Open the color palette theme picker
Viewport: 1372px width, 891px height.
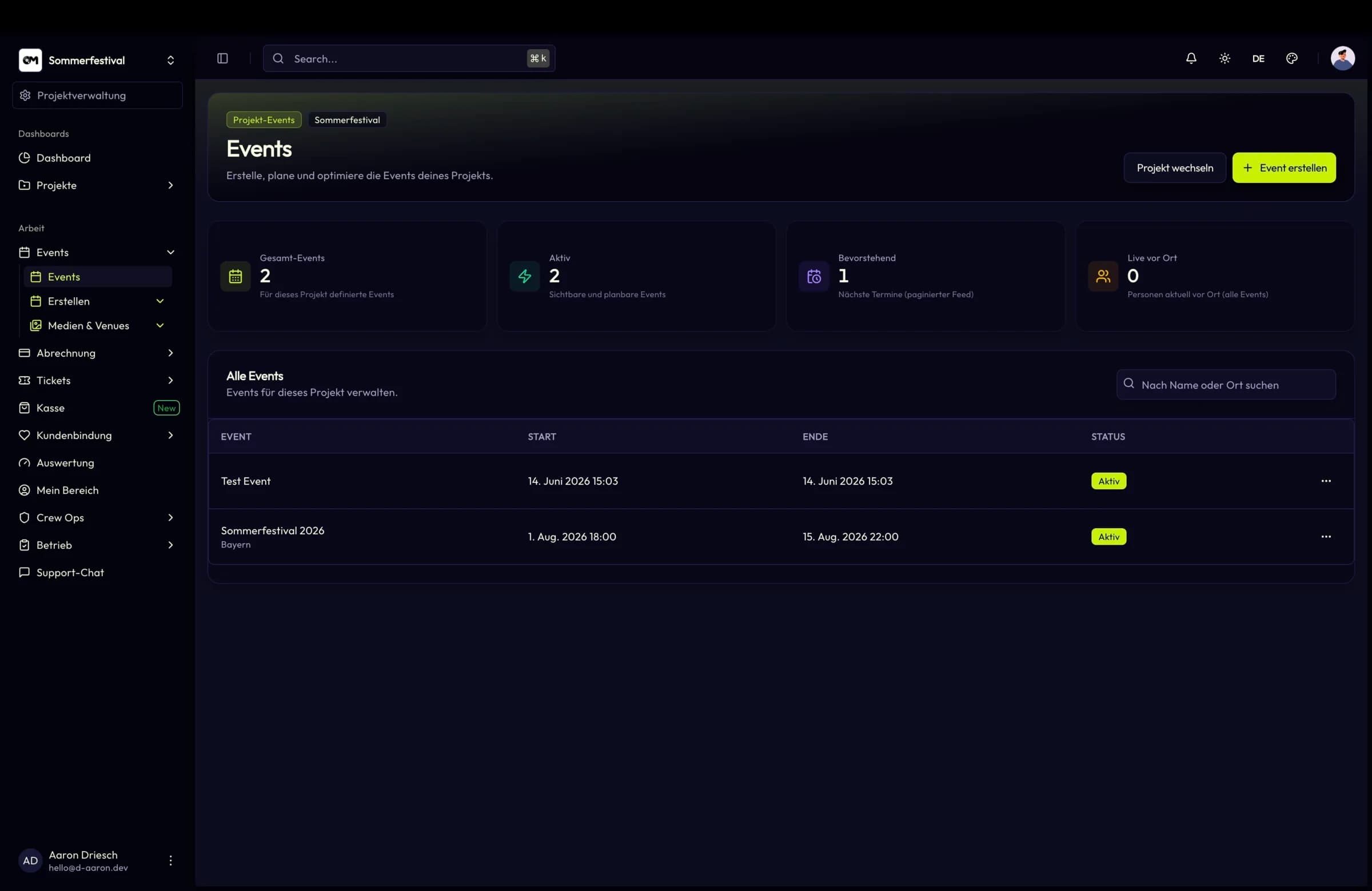click(1291, 58)
